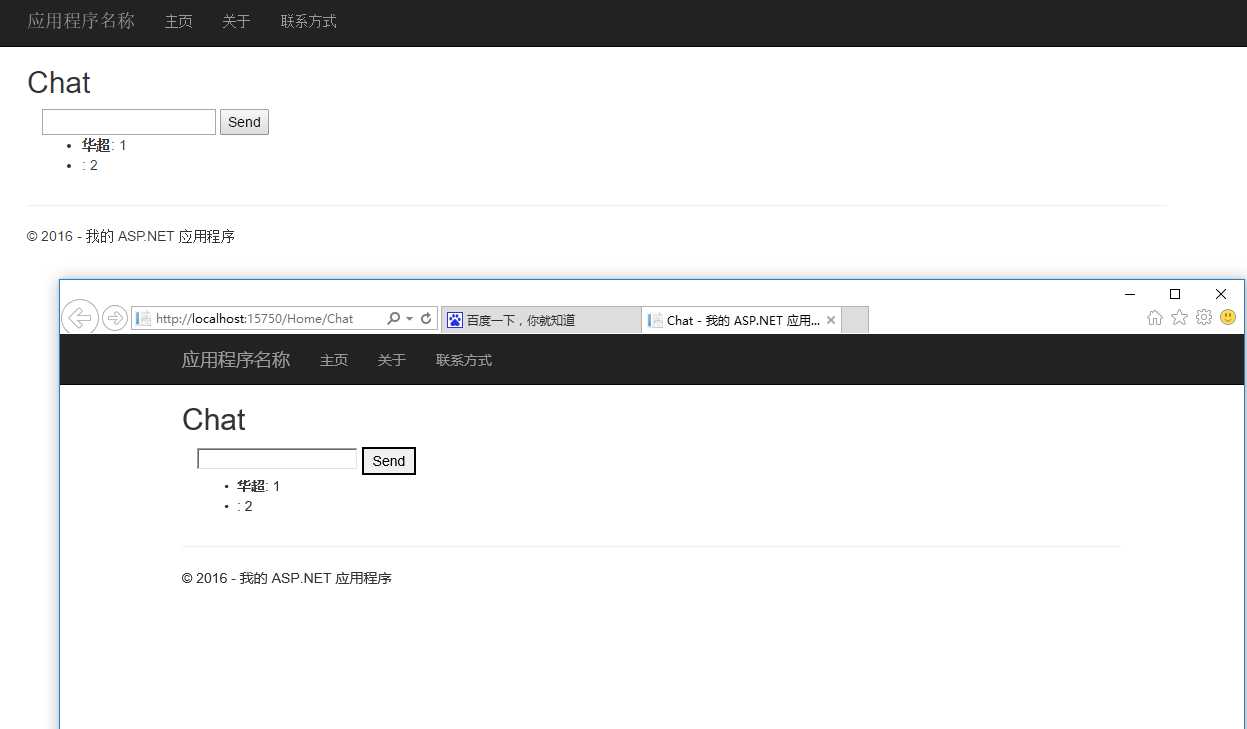Minimize the IE window
Image resolution: width=1247 pixels, height=729 pixels.
pos(1130,294)
